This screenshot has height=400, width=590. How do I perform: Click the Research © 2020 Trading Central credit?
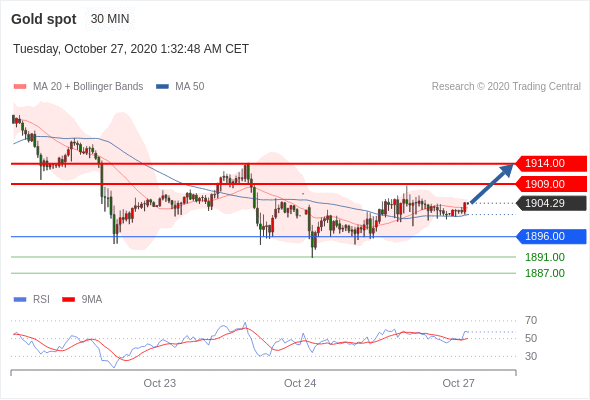click(506, 87)
